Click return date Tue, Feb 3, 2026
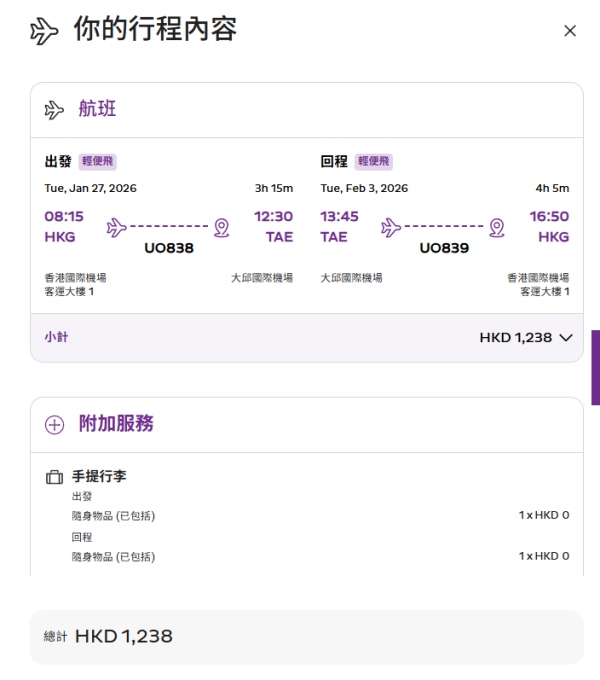 (364, 188)
